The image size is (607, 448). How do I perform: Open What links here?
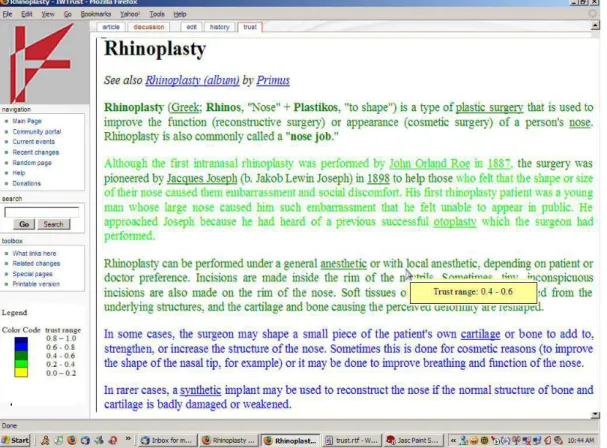point(34,254)
